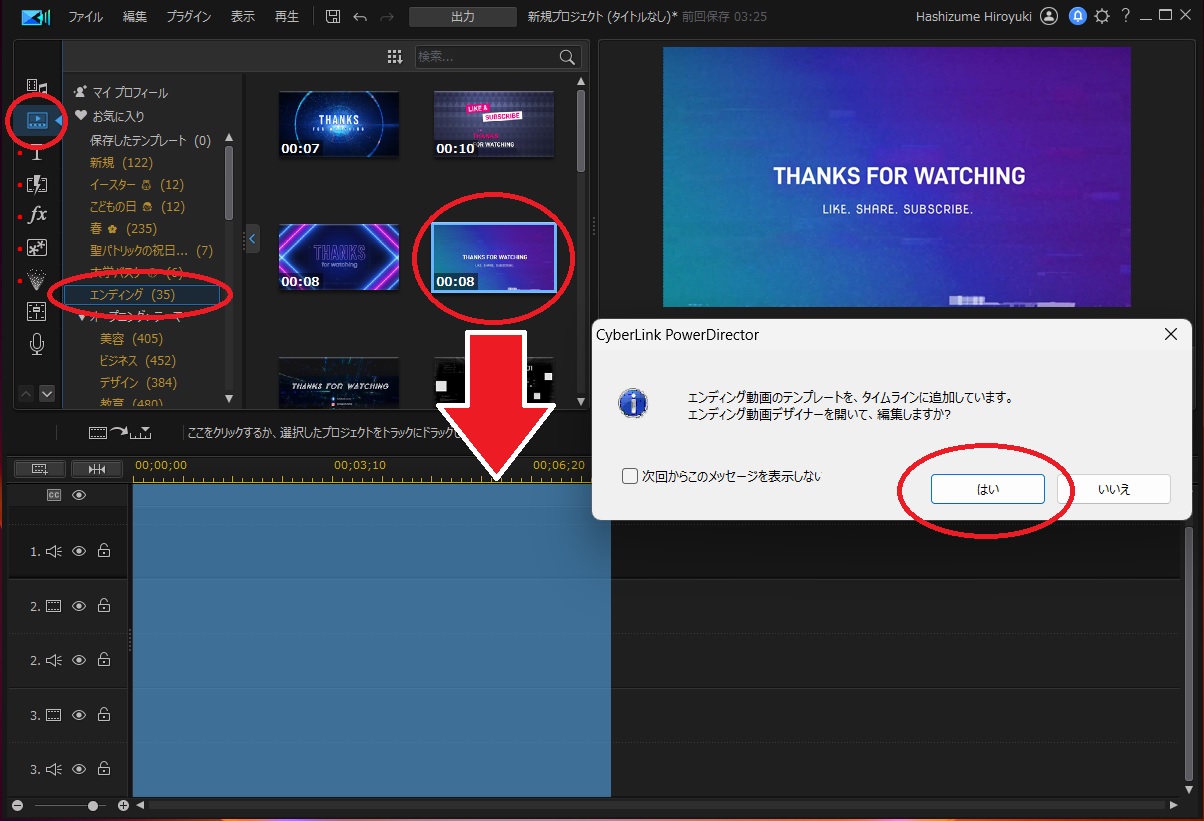Toggle lock on audio track 1
The width and height of the screenshot is (1204, 821).
tap(104, 551)
